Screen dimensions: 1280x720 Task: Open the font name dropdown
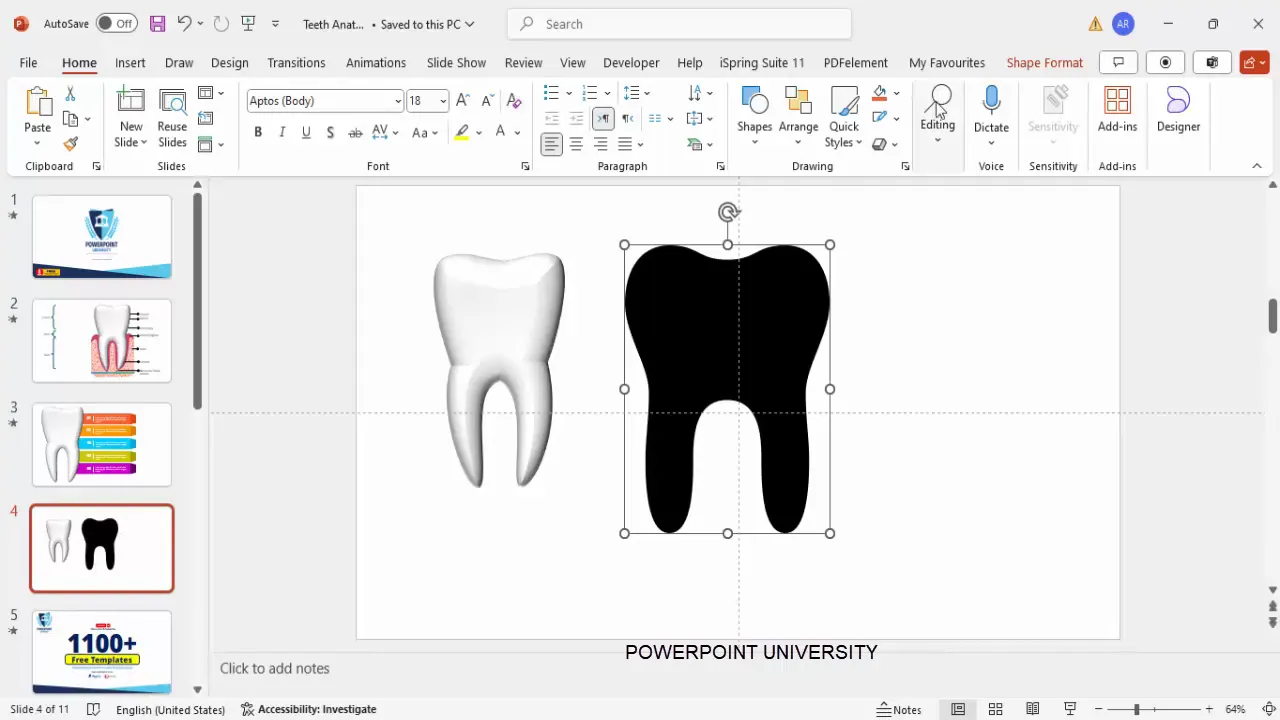click(x=398, y=101)
